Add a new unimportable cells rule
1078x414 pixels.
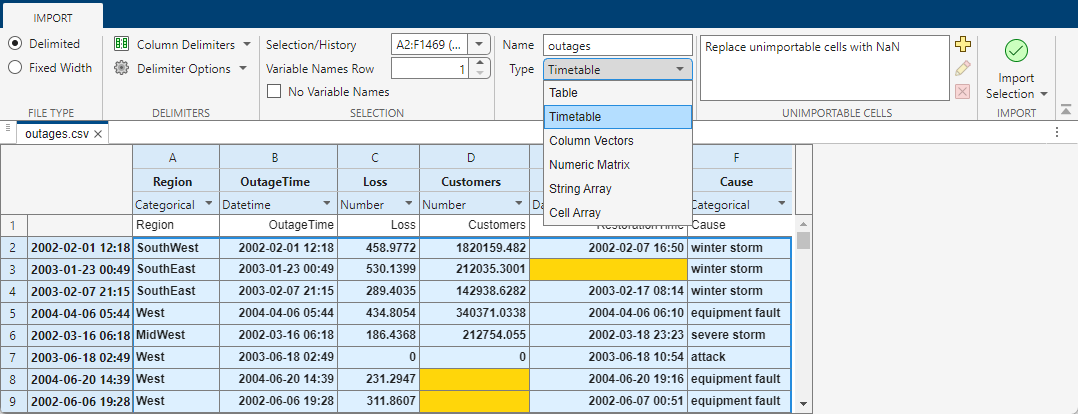click(963, 44)
